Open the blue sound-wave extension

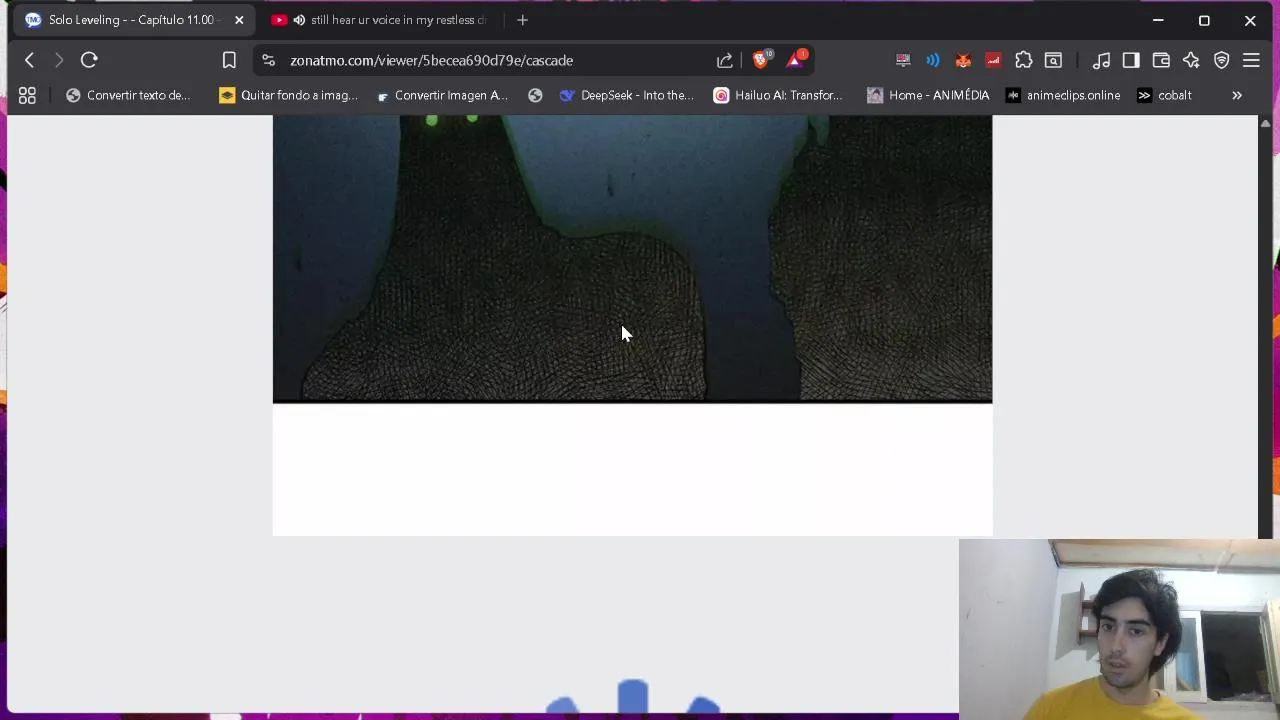(933, 60)
